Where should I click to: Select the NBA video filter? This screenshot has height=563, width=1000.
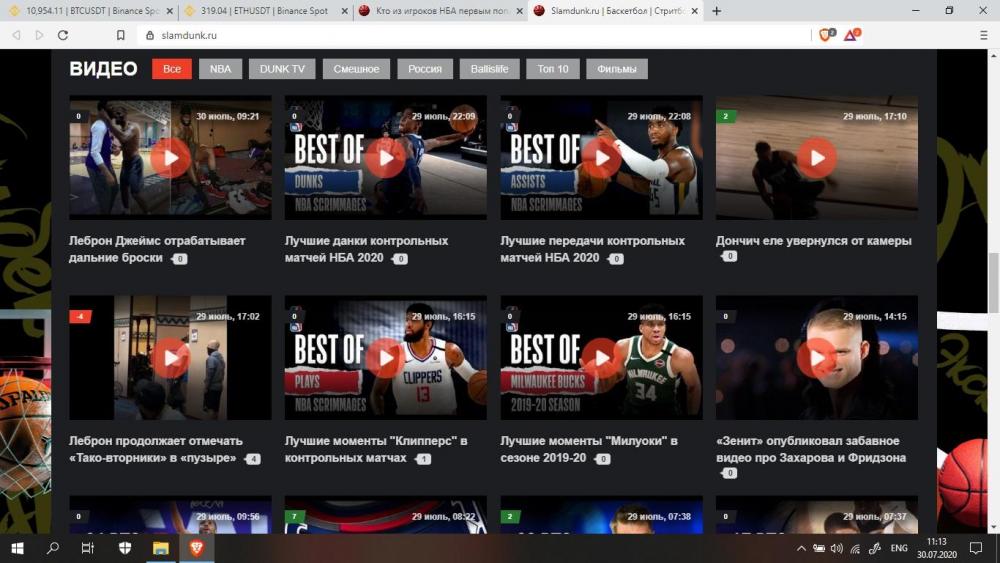pos(220,69)
